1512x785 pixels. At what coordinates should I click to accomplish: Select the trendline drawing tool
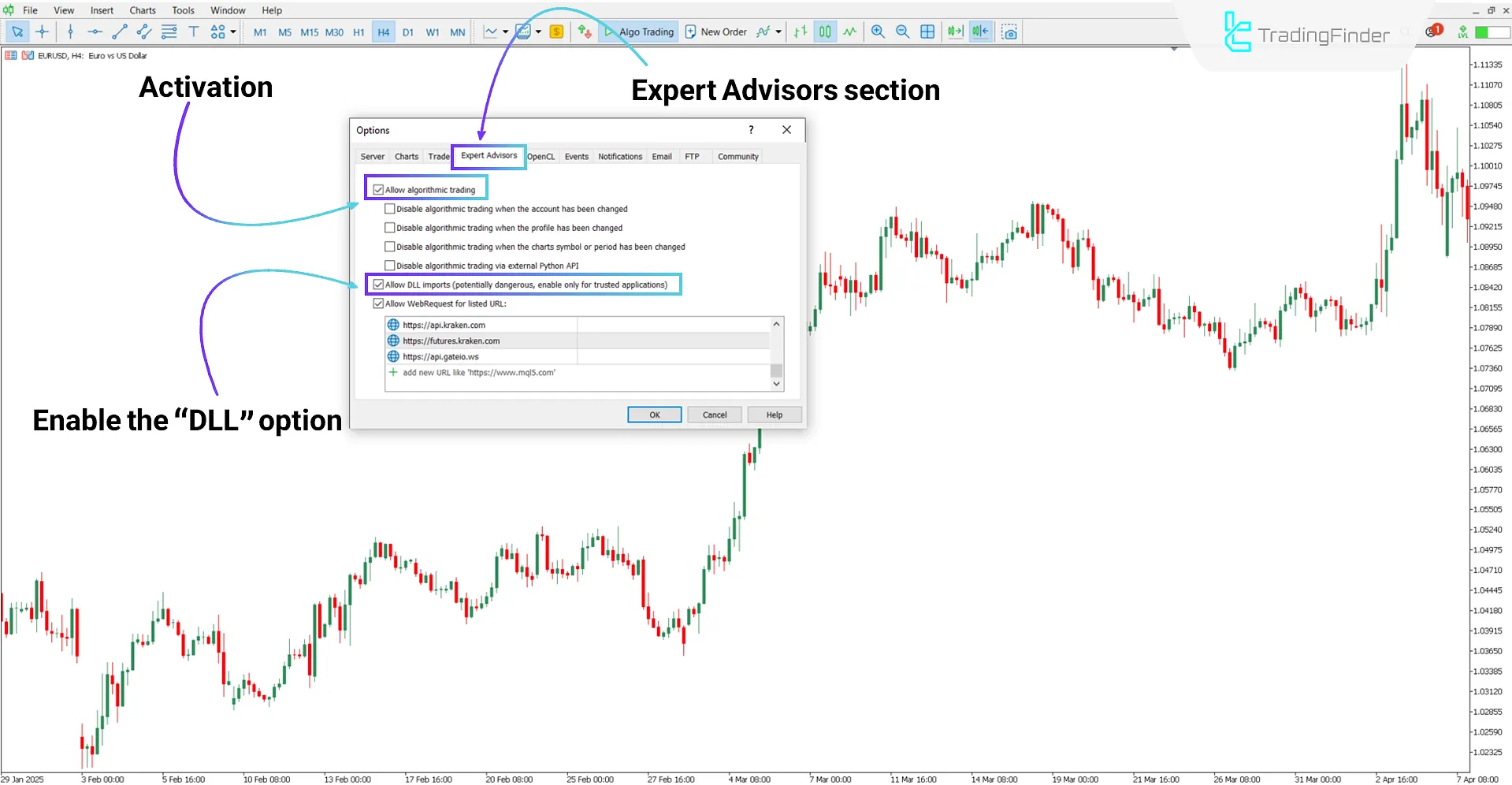[x=119, y=32]
